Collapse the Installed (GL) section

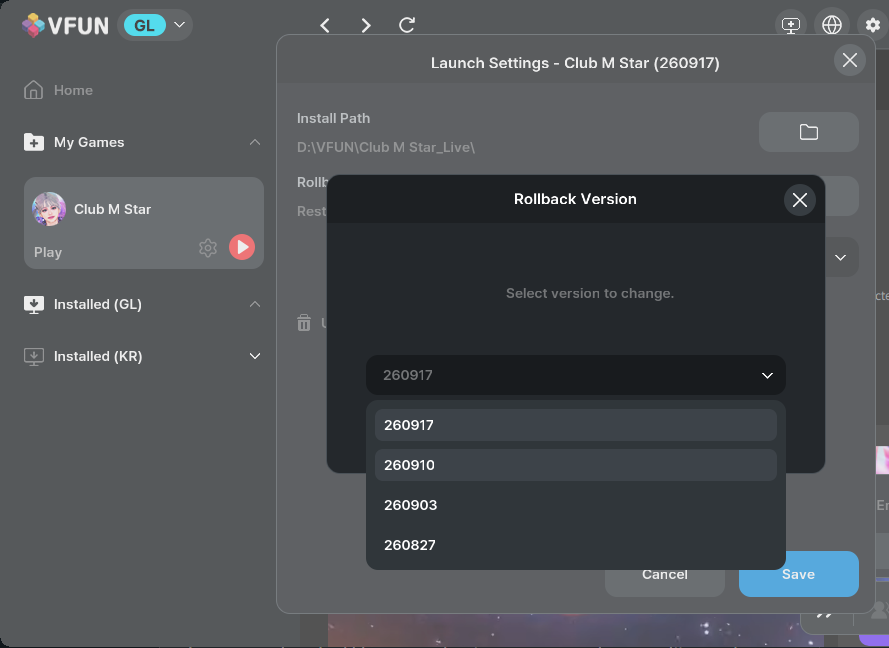(255, 304)
